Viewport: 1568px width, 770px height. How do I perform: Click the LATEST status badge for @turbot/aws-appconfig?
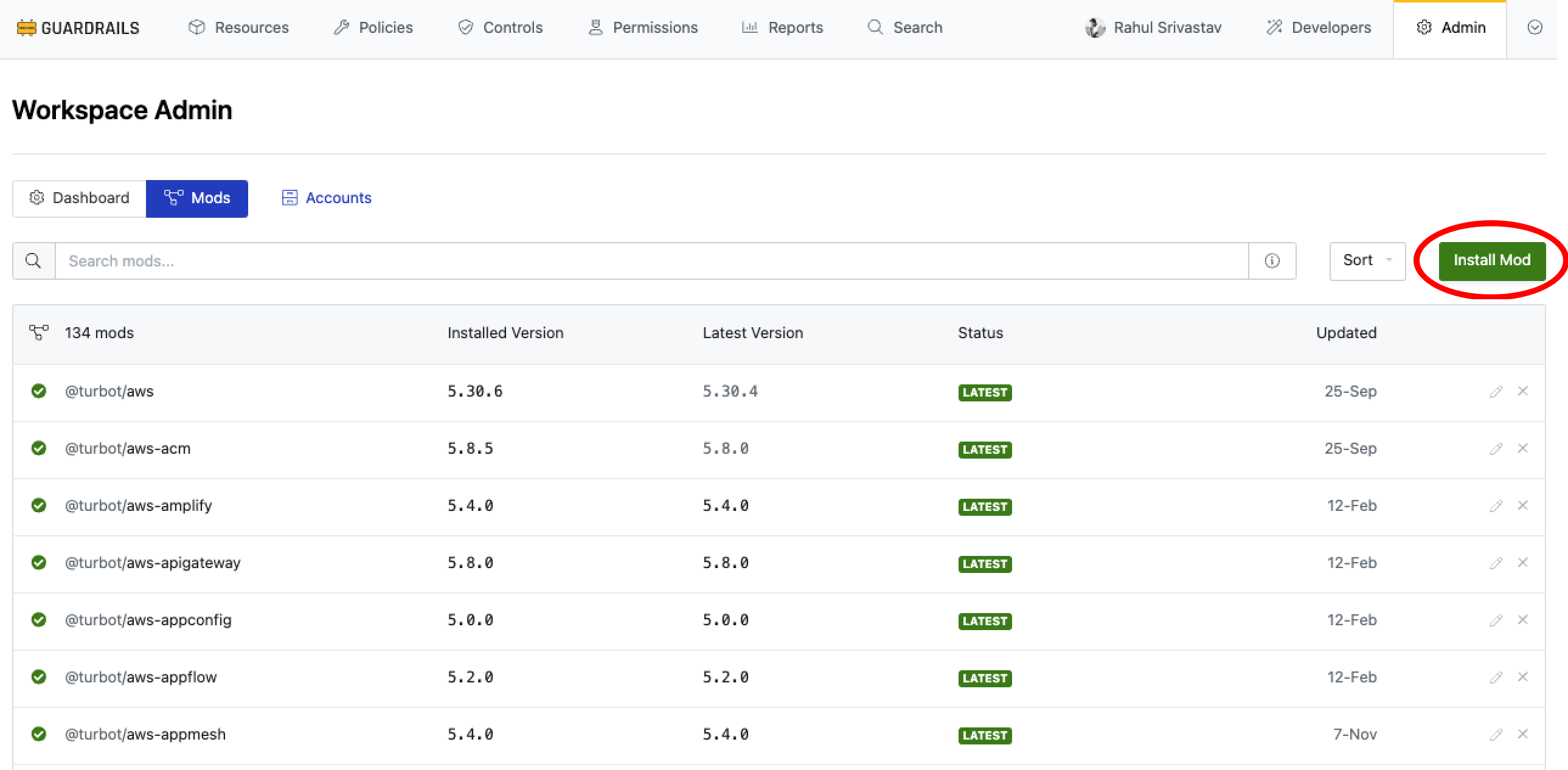(x=984, y=621)
